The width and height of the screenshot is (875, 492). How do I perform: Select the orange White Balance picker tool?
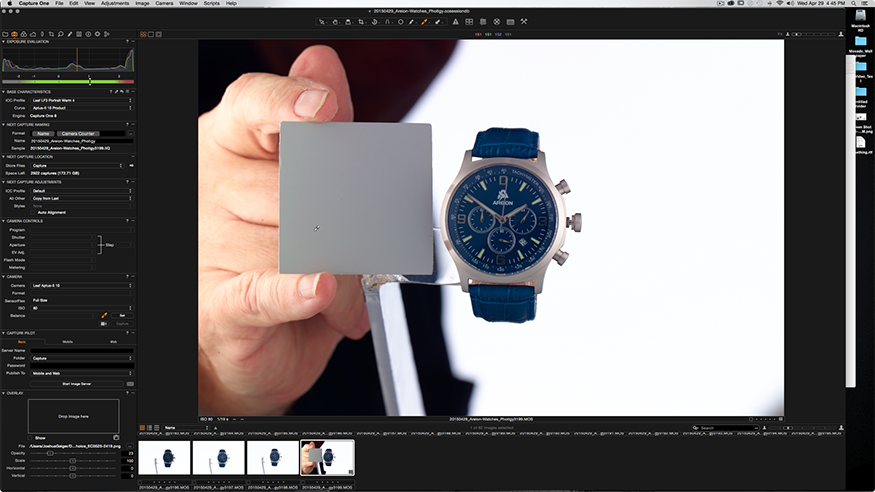click(425, 22)
